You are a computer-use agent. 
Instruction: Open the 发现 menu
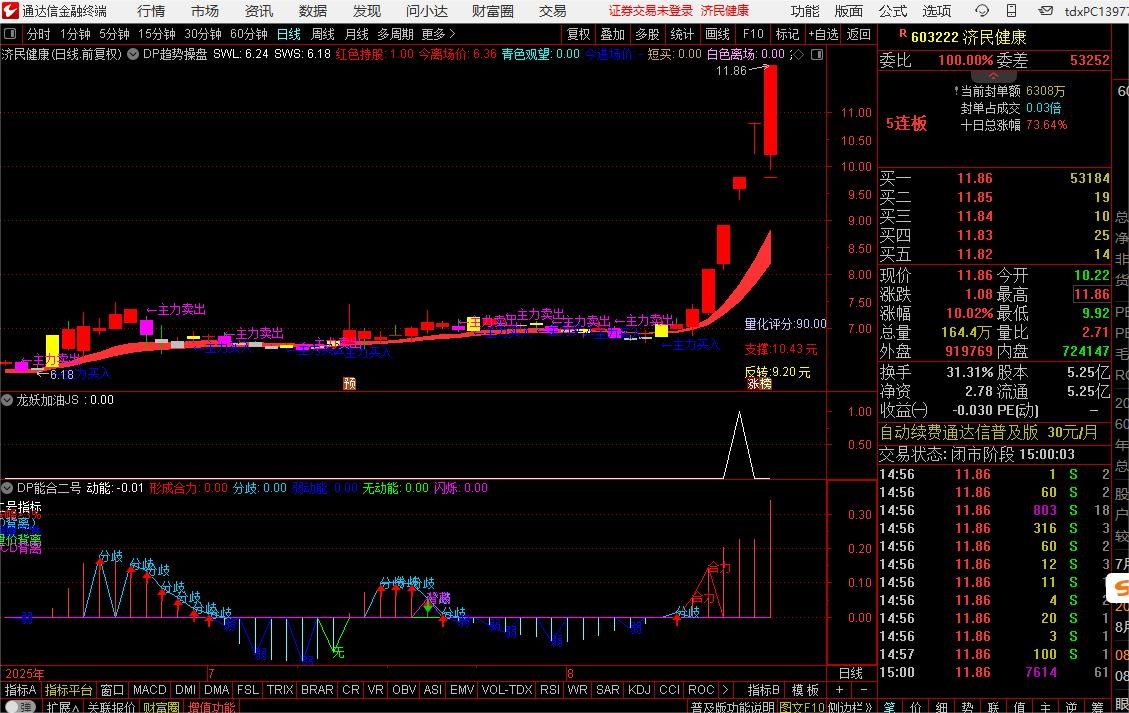coord(366,11)
